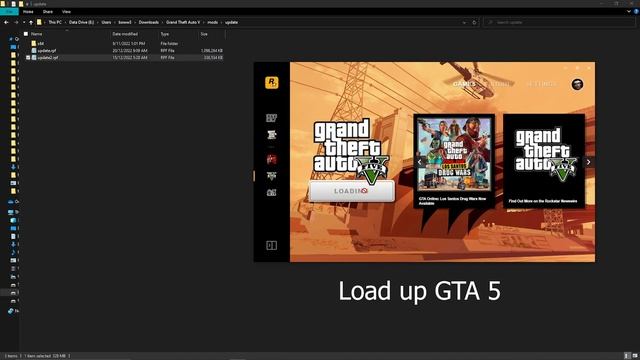Navigate to mods breadcrumb
This screenshot has height=360, width=640.
(x=213, y=22)
